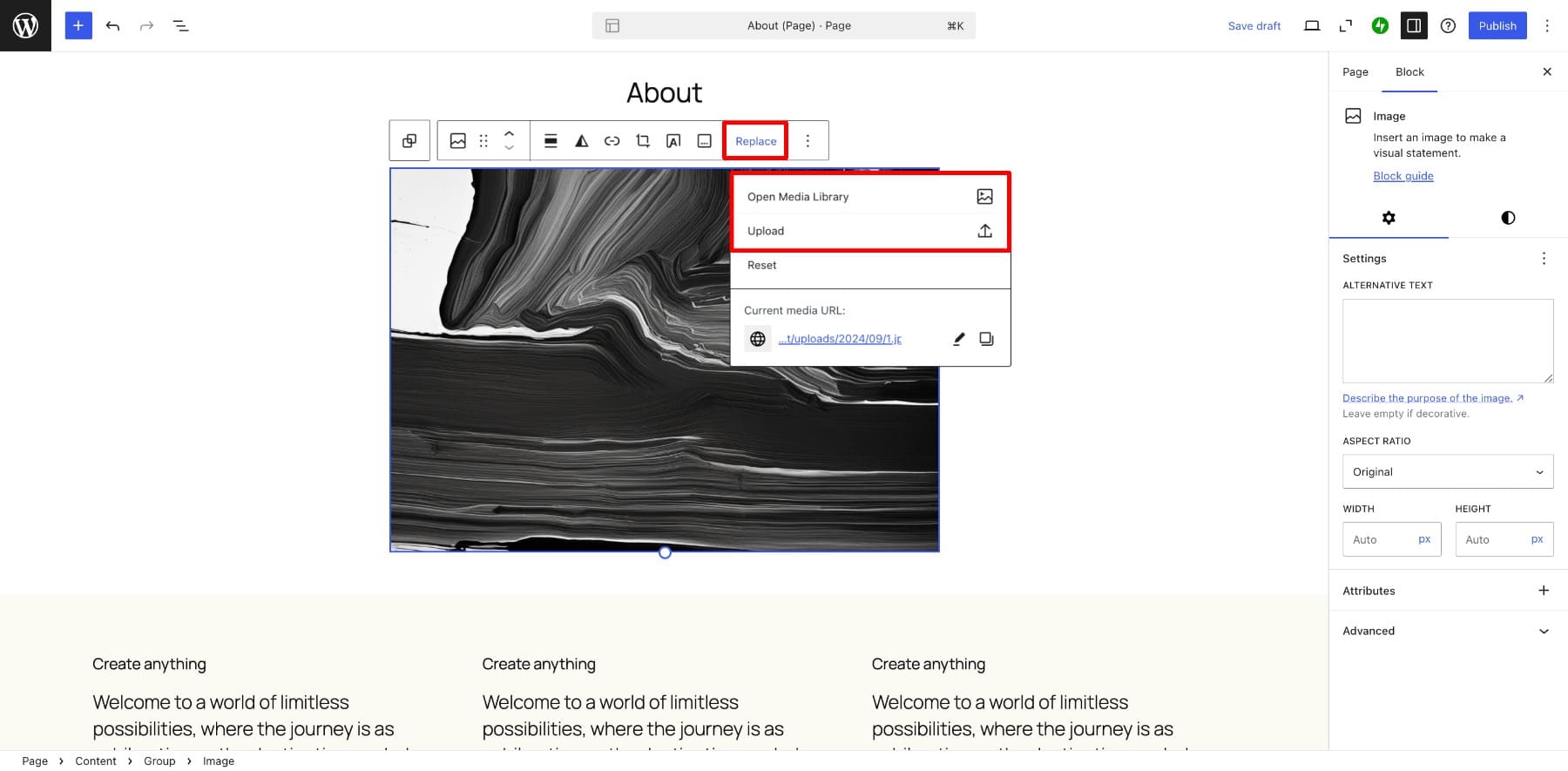
Task: Copy the current media URL
Action: pyautogui.click(x=986, y=339)
